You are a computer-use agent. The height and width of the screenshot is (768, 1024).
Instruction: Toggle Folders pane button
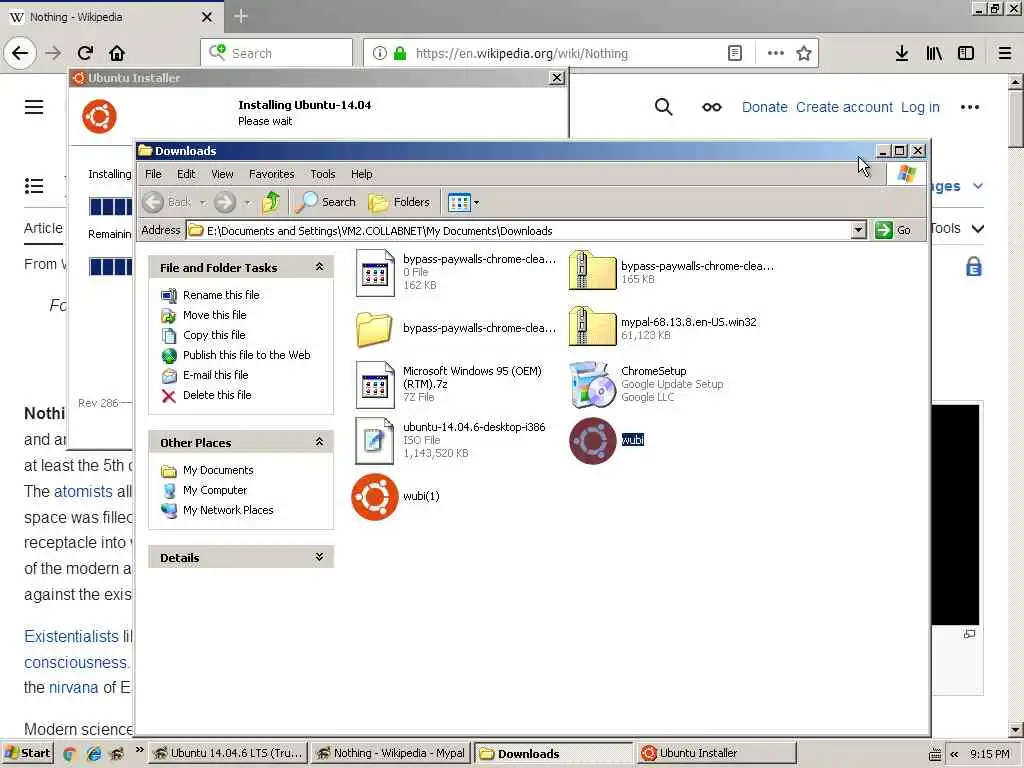click(399, 202)
